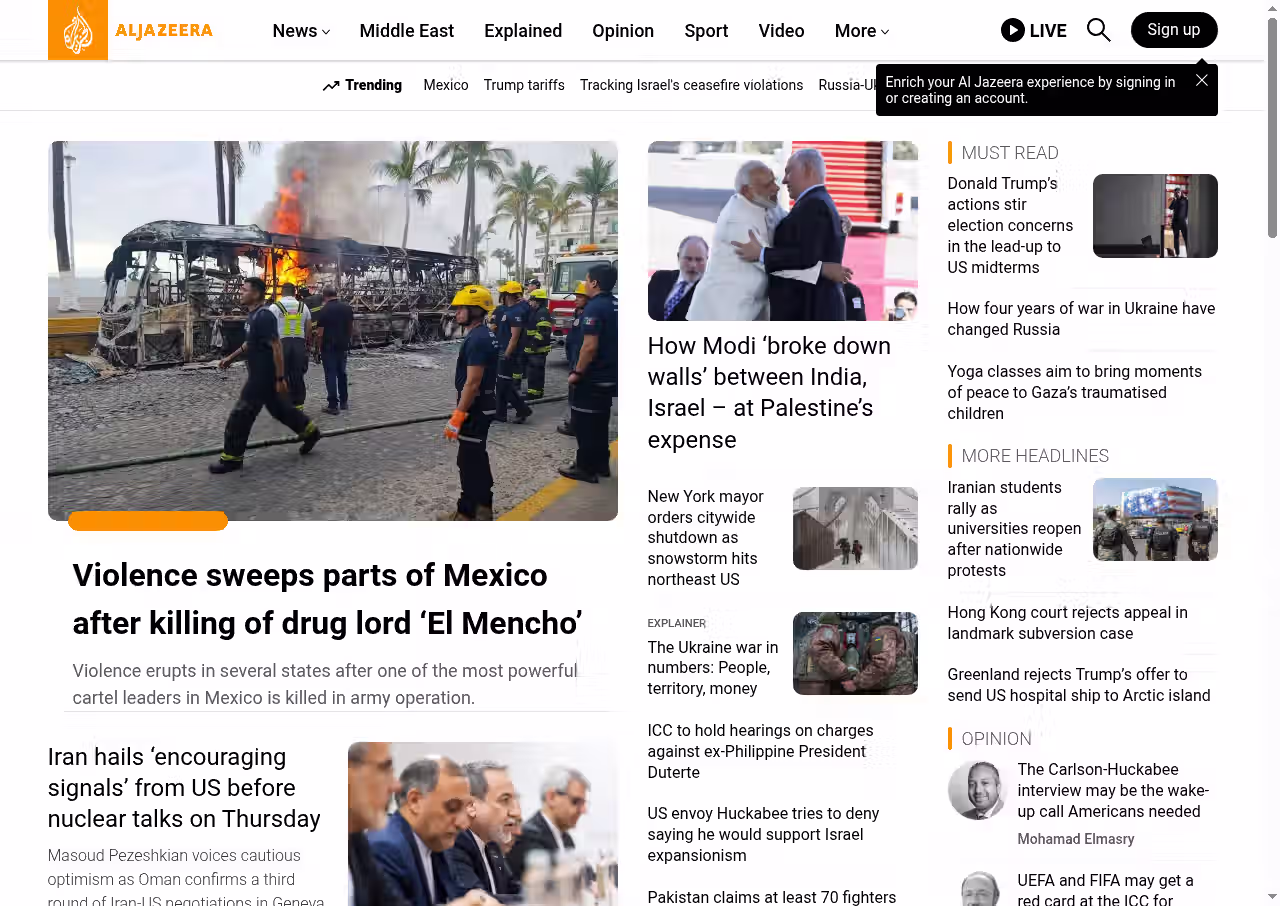
Task: Open the search magnifier icon
Action: coord(1098,30)
